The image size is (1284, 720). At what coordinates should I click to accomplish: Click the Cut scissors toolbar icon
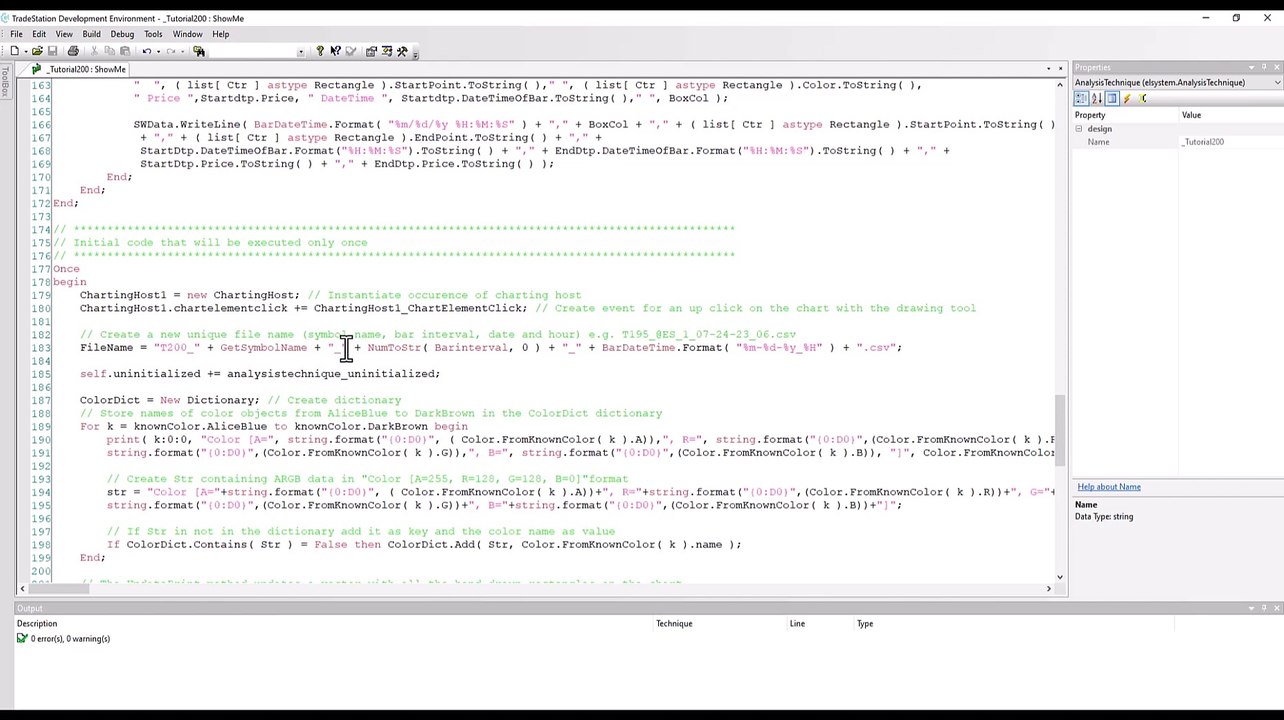(x=94, y=51)
